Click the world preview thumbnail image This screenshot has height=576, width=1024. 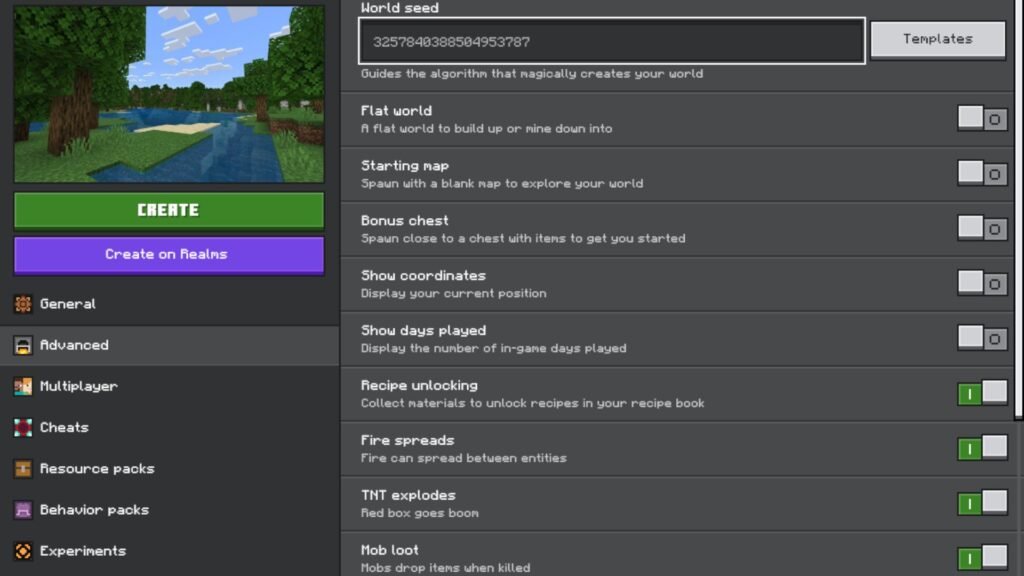click(x=168, y=94)
